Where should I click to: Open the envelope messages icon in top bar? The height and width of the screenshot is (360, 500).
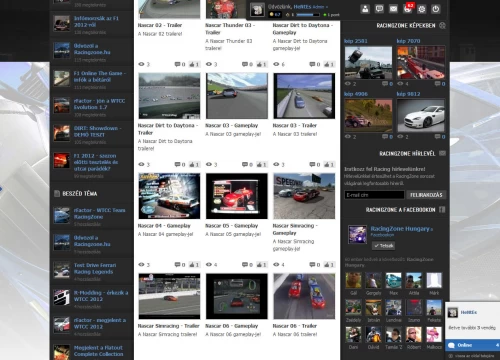coord(393,9)
